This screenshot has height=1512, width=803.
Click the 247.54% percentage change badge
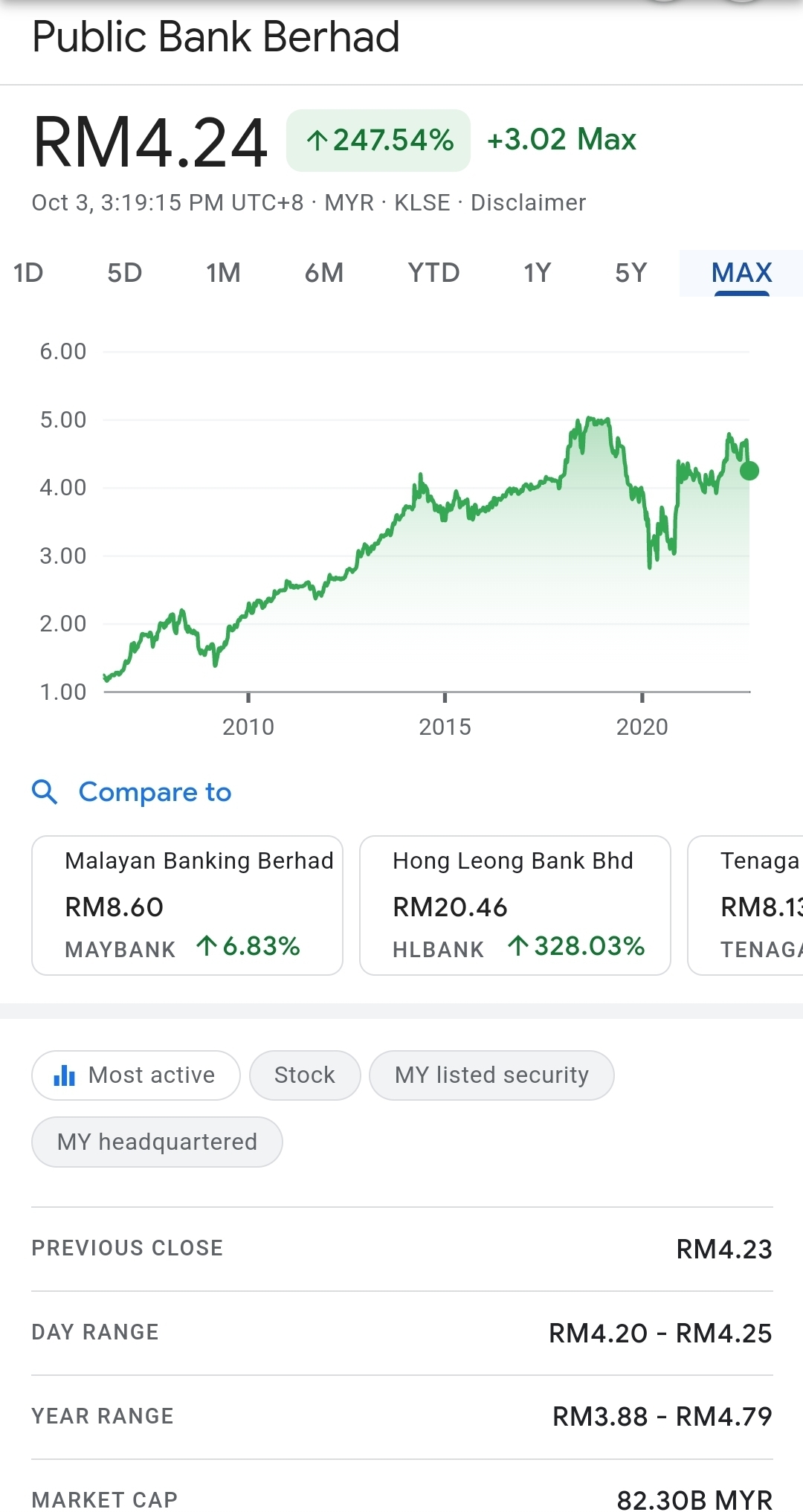(x=378, y=141)
